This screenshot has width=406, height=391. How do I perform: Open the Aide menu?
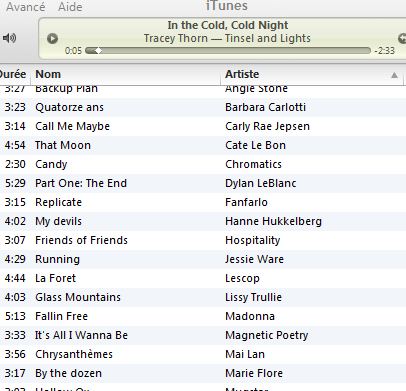pyautogui.click(x=70, y=7)
